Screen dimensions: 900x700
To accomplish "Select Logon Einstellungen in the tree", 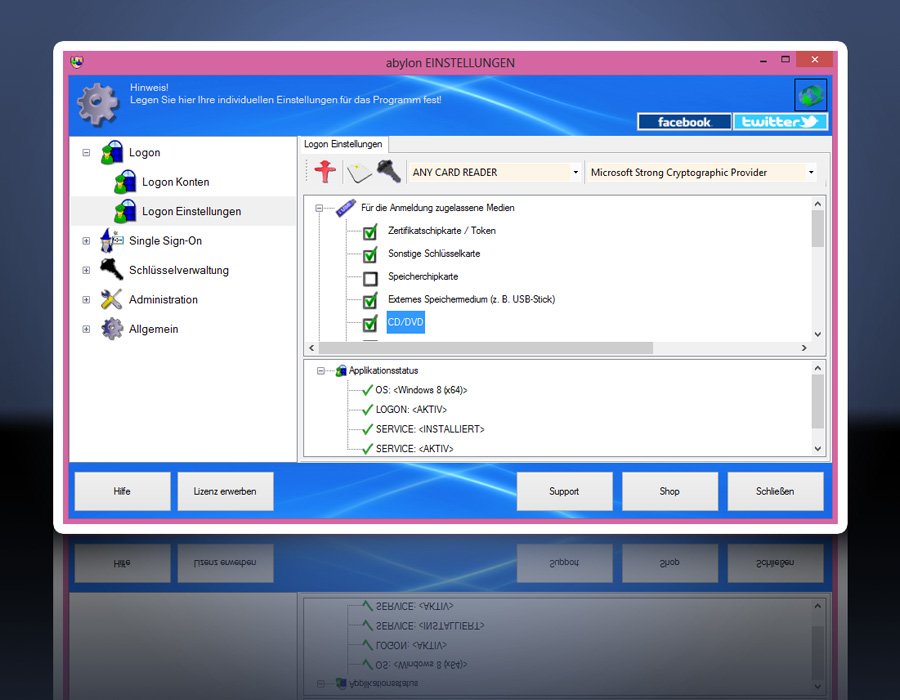I will [191, 211].
